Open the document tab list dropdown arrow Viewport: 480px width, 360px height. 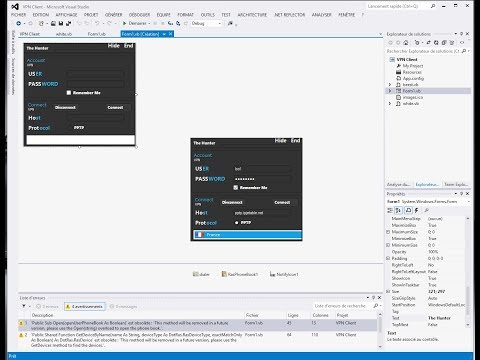(380, 34)
